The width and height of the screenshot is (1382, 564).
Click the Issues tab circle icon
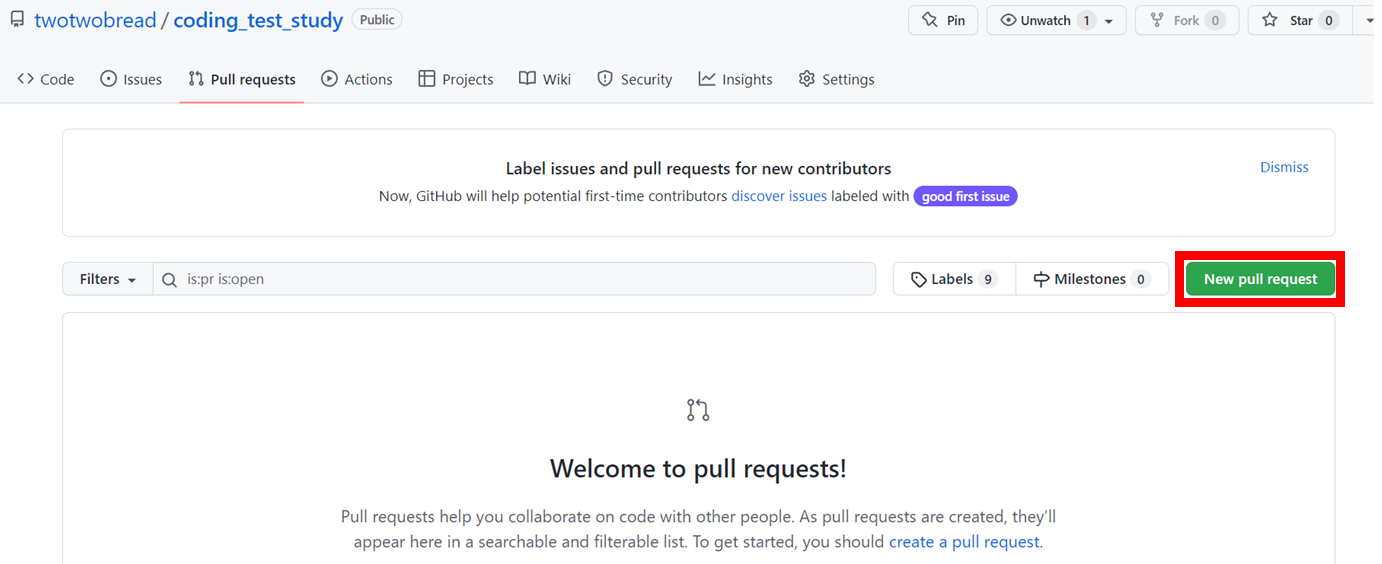pos(108,79)
